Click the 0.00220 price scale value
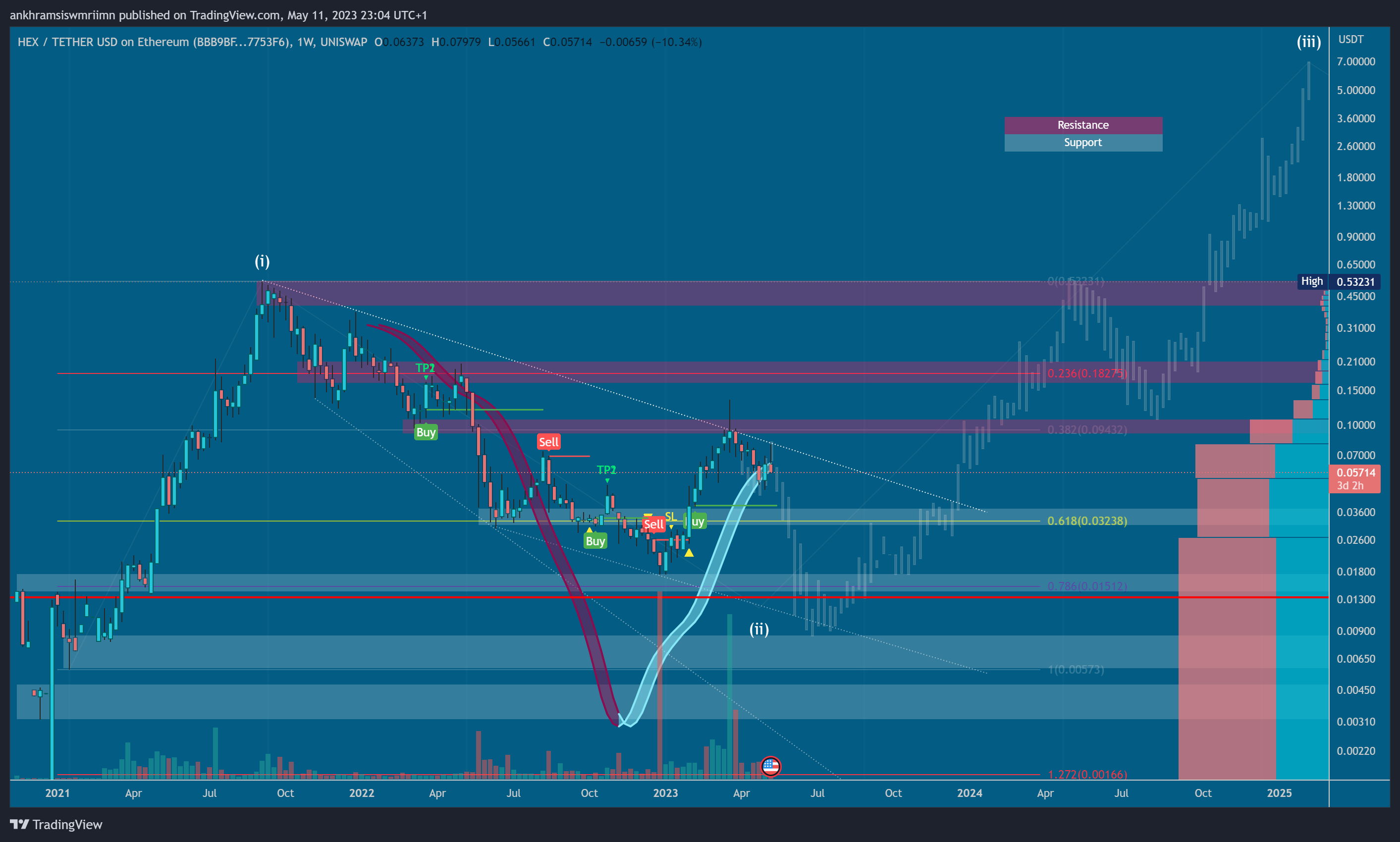 coord(1356,751)
